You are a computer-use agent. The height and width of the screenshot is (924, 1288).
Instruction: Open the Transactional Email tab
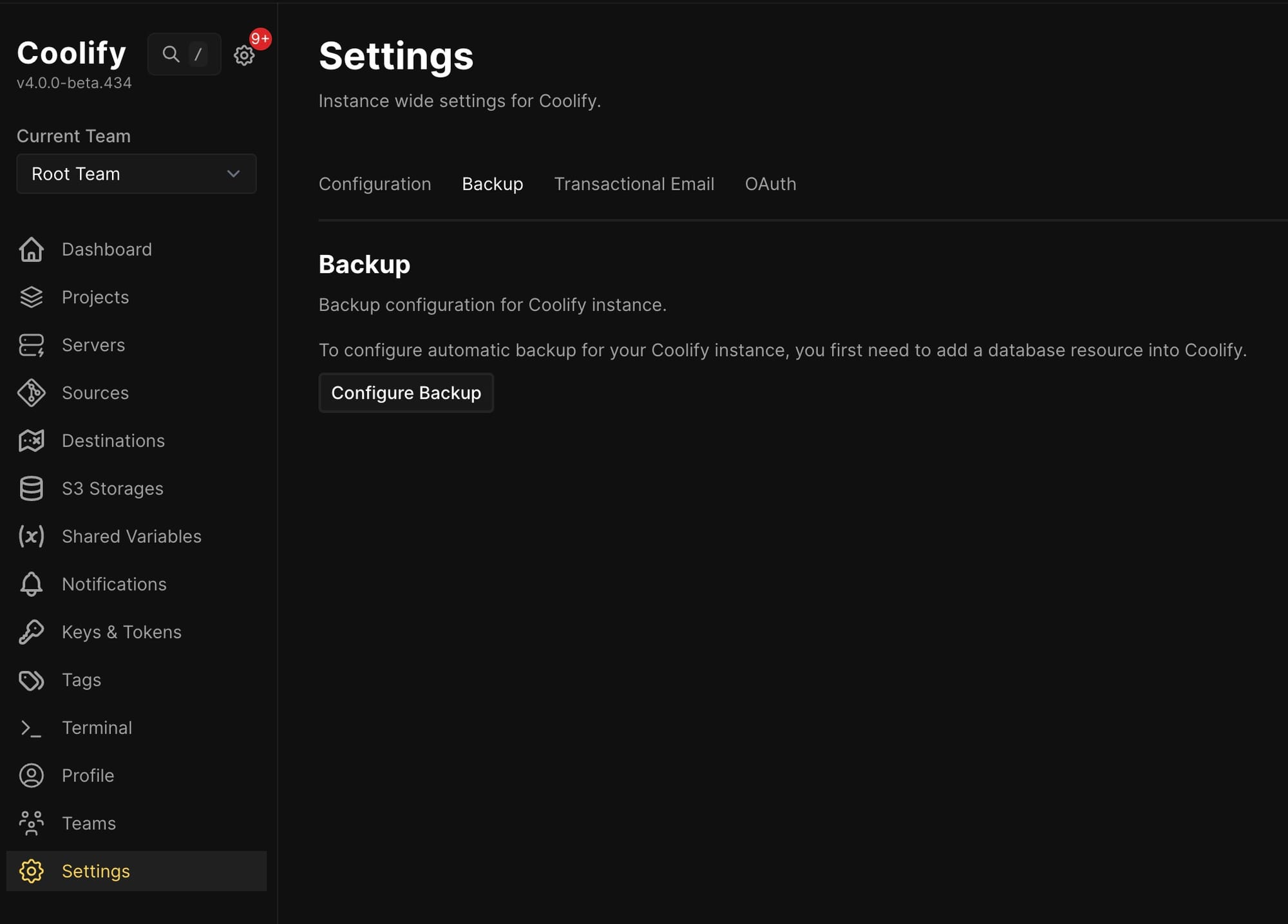point(634,184)
